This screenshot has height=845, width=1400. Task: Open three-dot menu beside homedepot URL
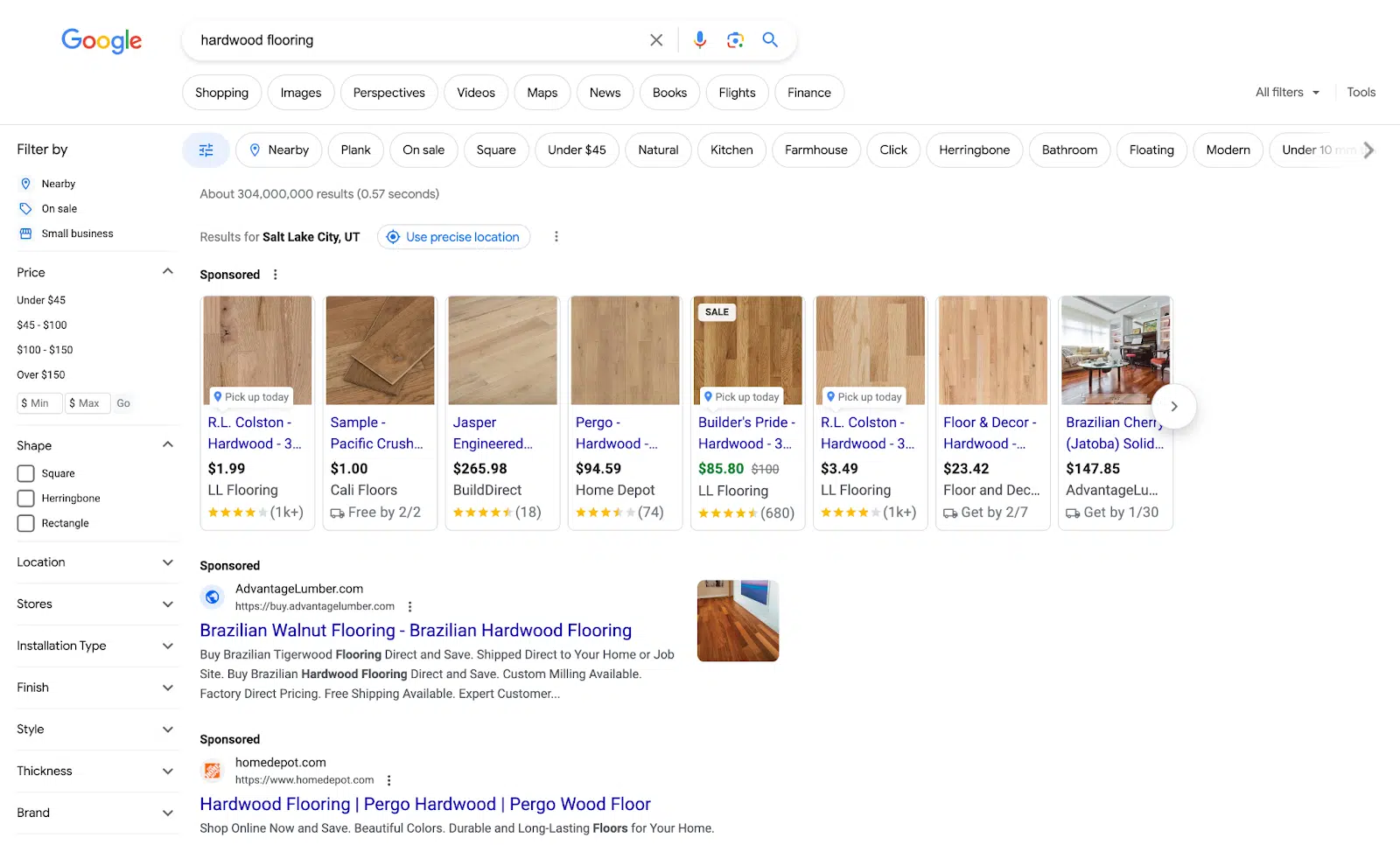pyautogui.click(x=389, y=780)
